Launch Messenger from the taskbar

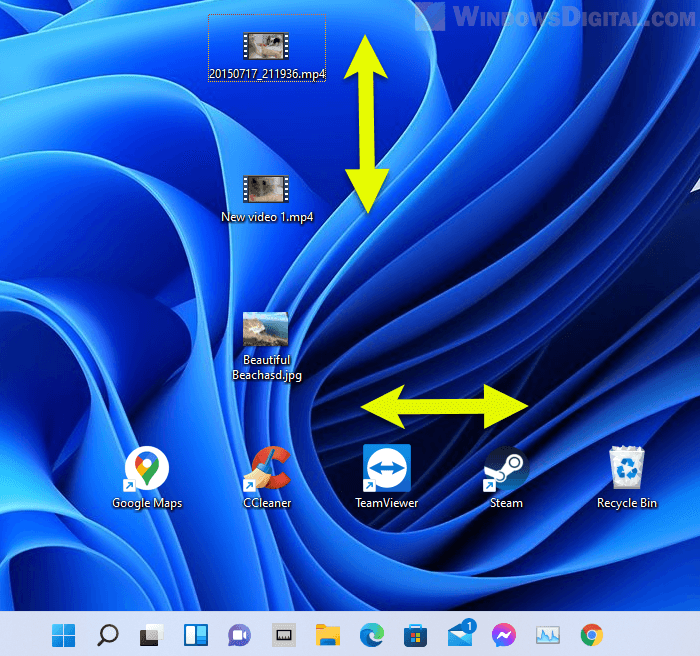503,635
